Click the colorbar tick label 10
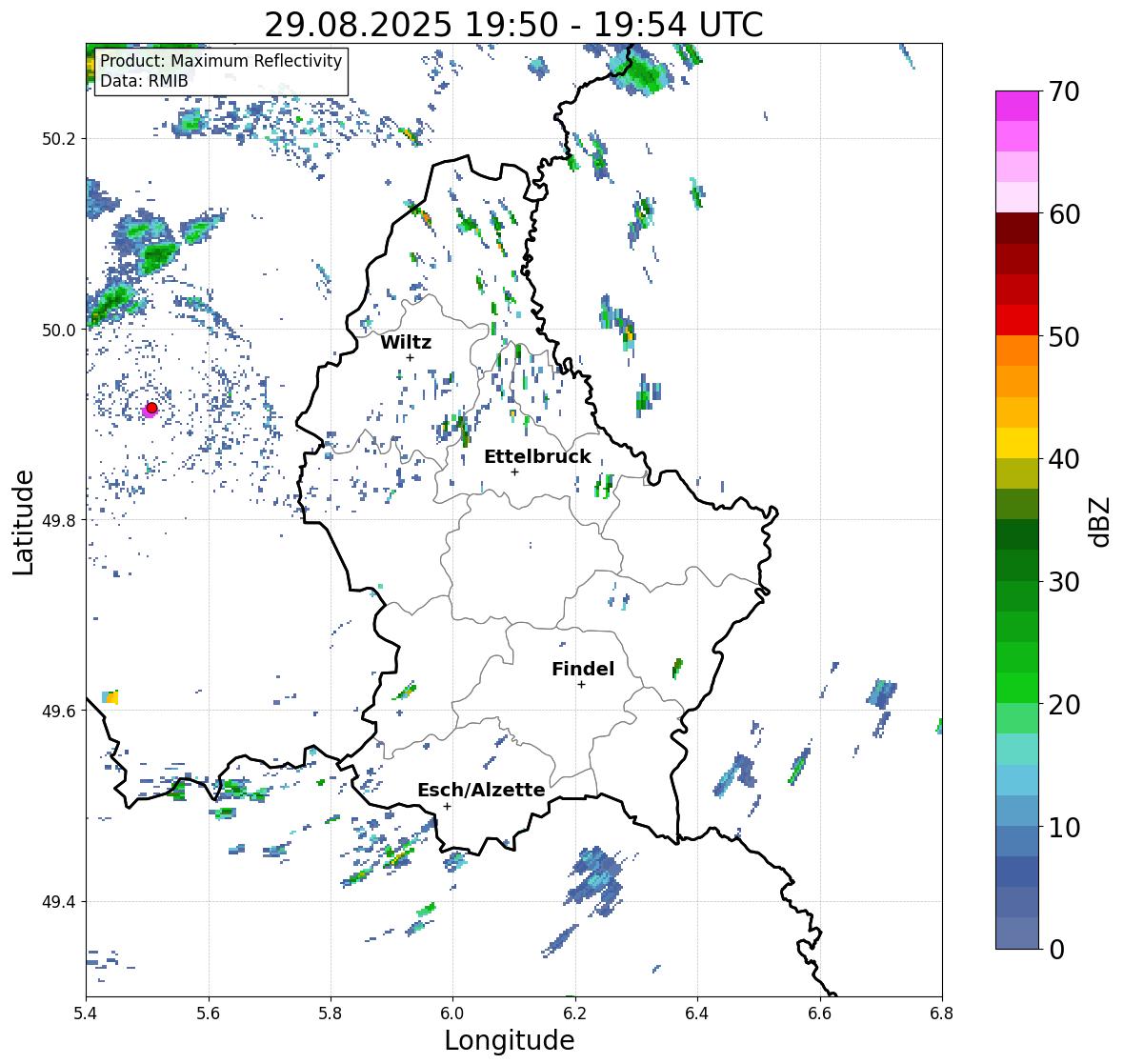This screenshot has width=1123, height=1064. click(1064, 828)
